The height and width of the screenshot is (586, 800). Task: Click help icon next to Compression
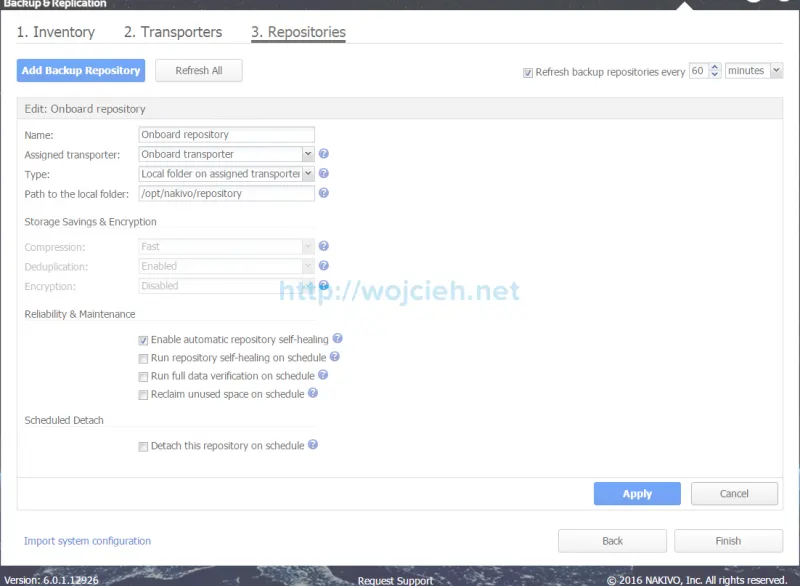click(324, 247)
